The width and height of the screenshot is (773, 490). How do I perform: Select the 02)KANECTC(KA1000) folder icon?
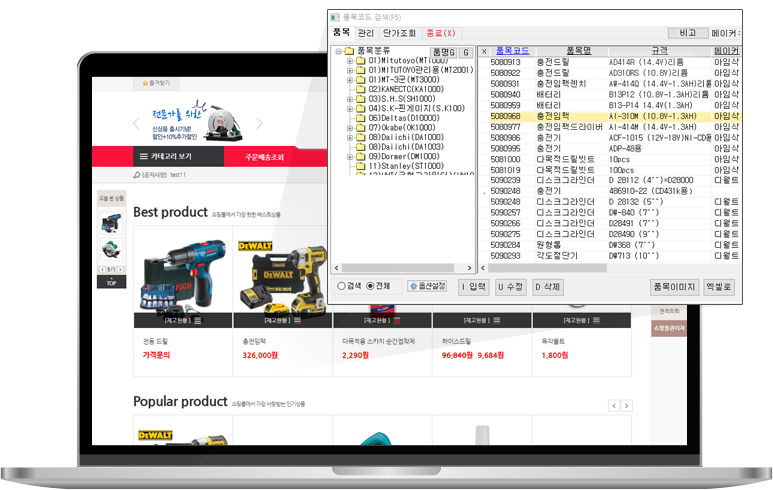point(360,89)
